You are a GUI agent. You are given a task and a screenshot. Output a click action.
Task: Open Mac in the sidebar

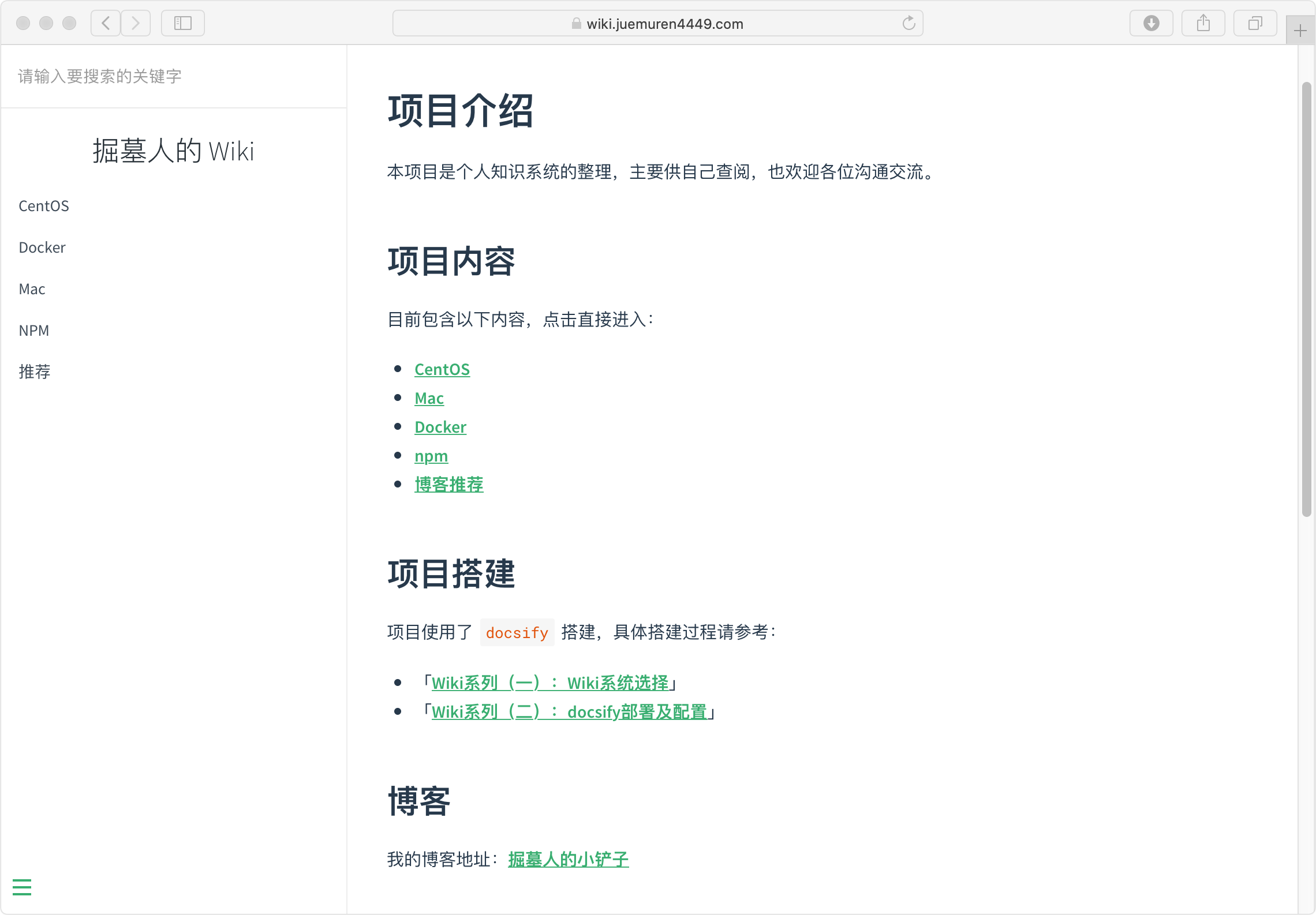[32, 289]
